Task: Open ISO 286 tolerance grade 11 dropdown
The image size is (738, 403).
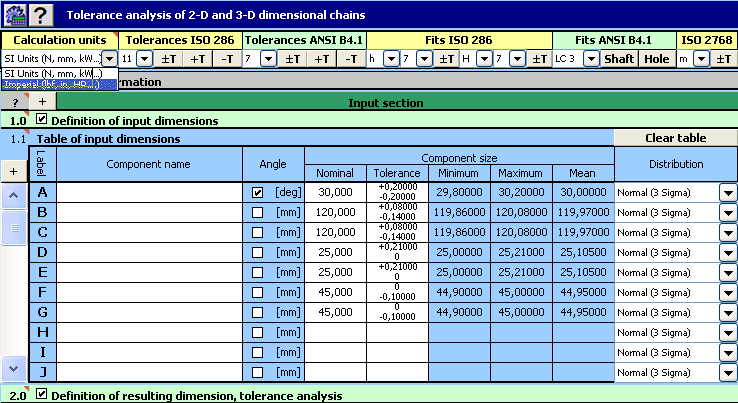Action: [144, 59]
